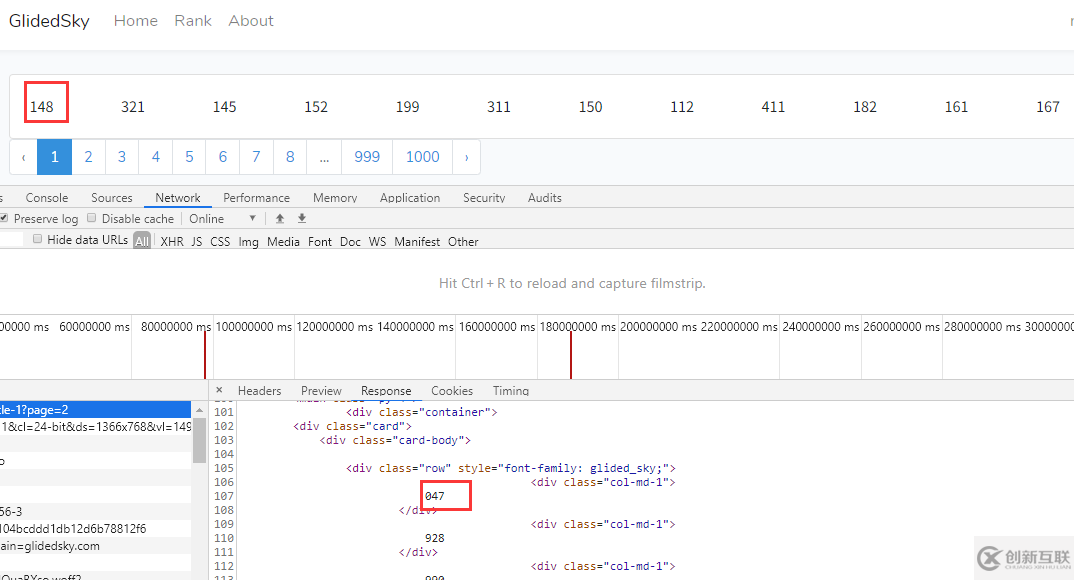Click the export HAR download arrow icon
This screenshot has width=1074, height=580.
(301, 218)
